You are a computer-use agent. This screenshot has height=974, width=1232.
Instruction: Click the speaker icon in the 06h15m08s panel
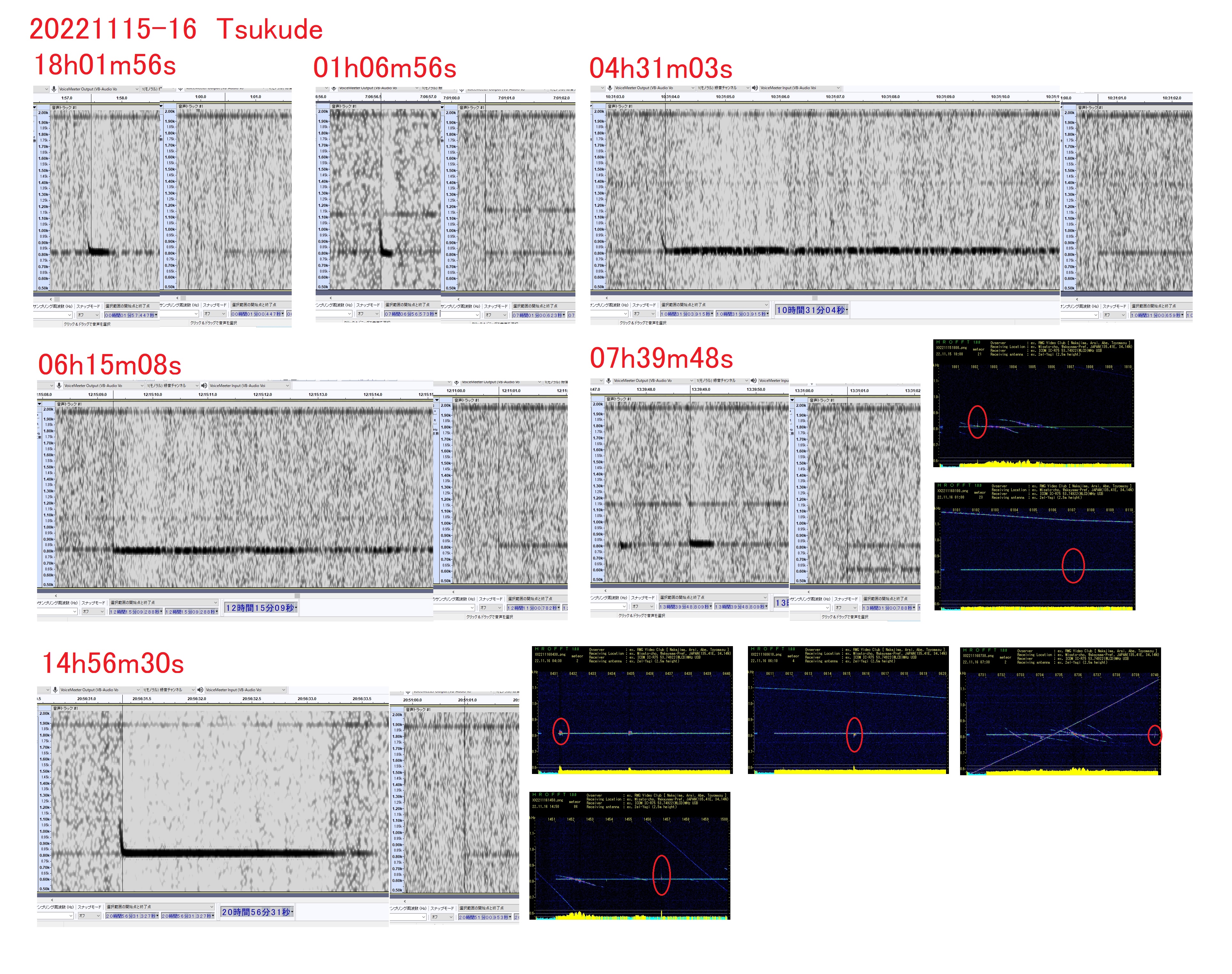[204, 385]
